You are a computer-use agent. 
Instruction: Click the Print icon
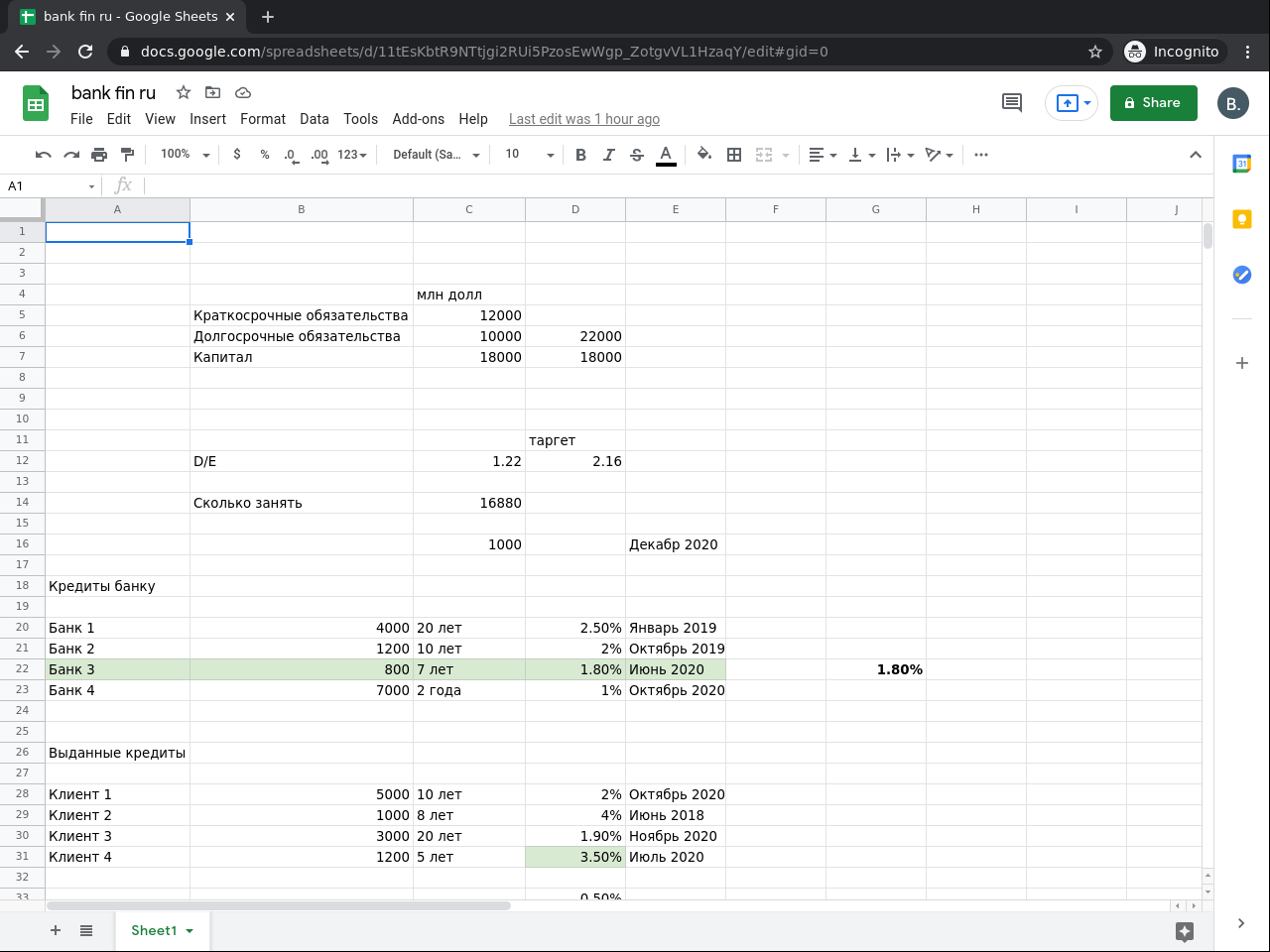pos(99,155)
